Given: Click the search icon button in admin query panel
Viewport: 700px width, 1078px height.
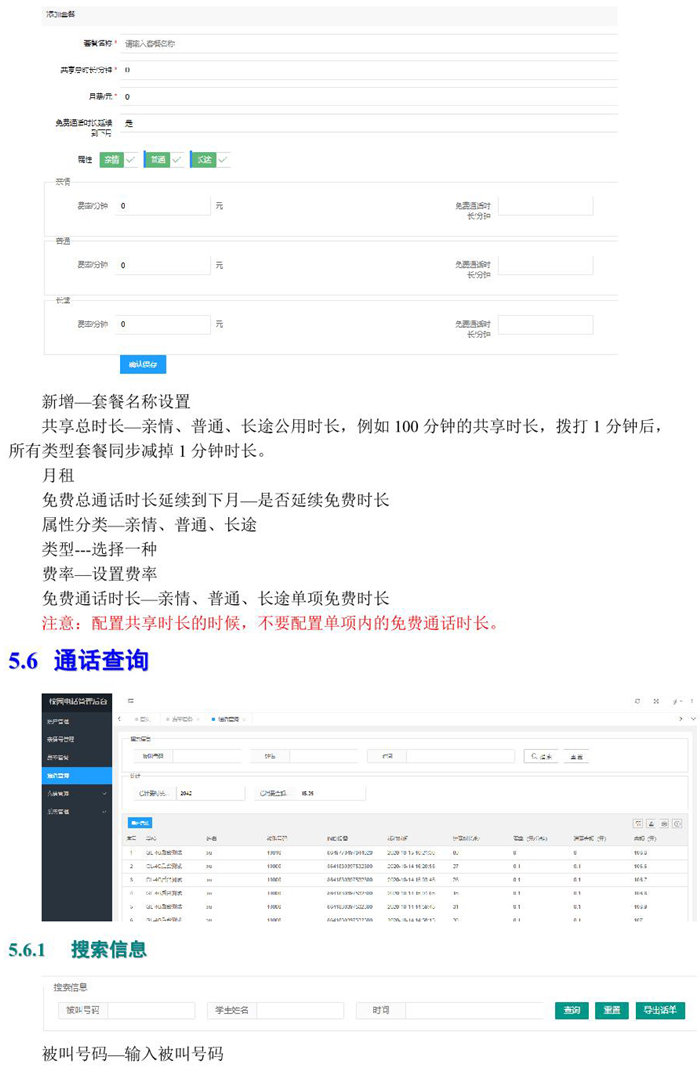Looking at the screenshot, I should [544, 757].
